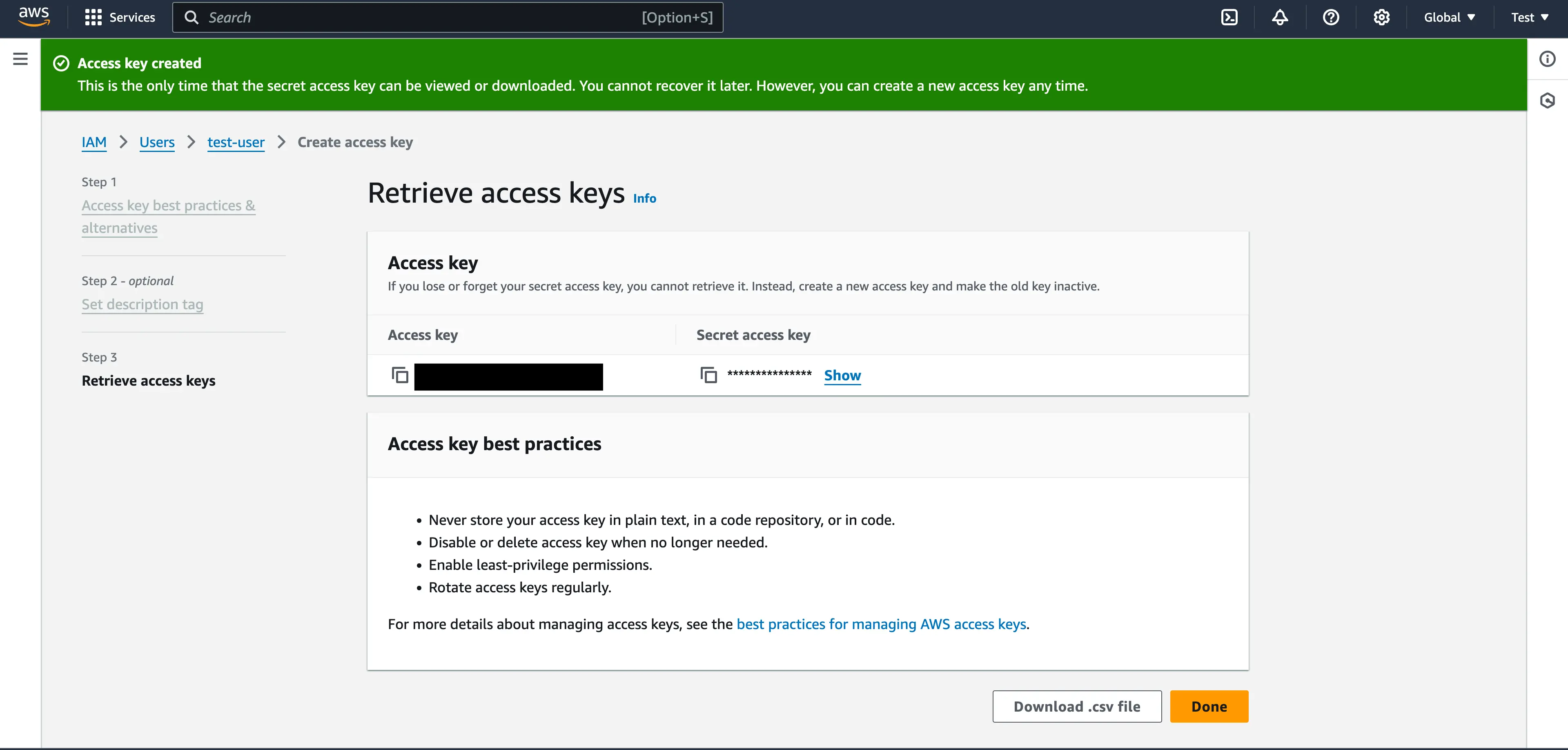Navigate to Users via breadcrumb
The height and width of the screenshot is (750, 1568).
156,142
